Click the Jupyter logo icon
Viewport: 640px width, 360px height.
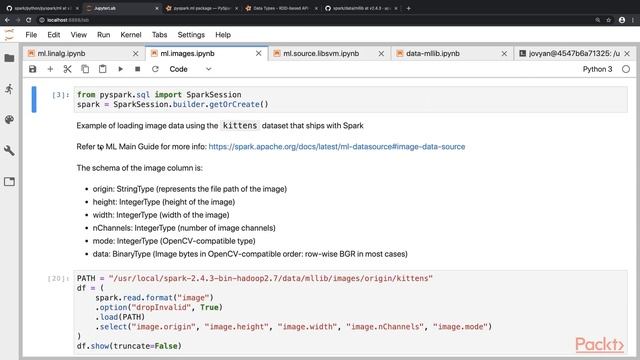pyautogui.click(x=9, y=35)
